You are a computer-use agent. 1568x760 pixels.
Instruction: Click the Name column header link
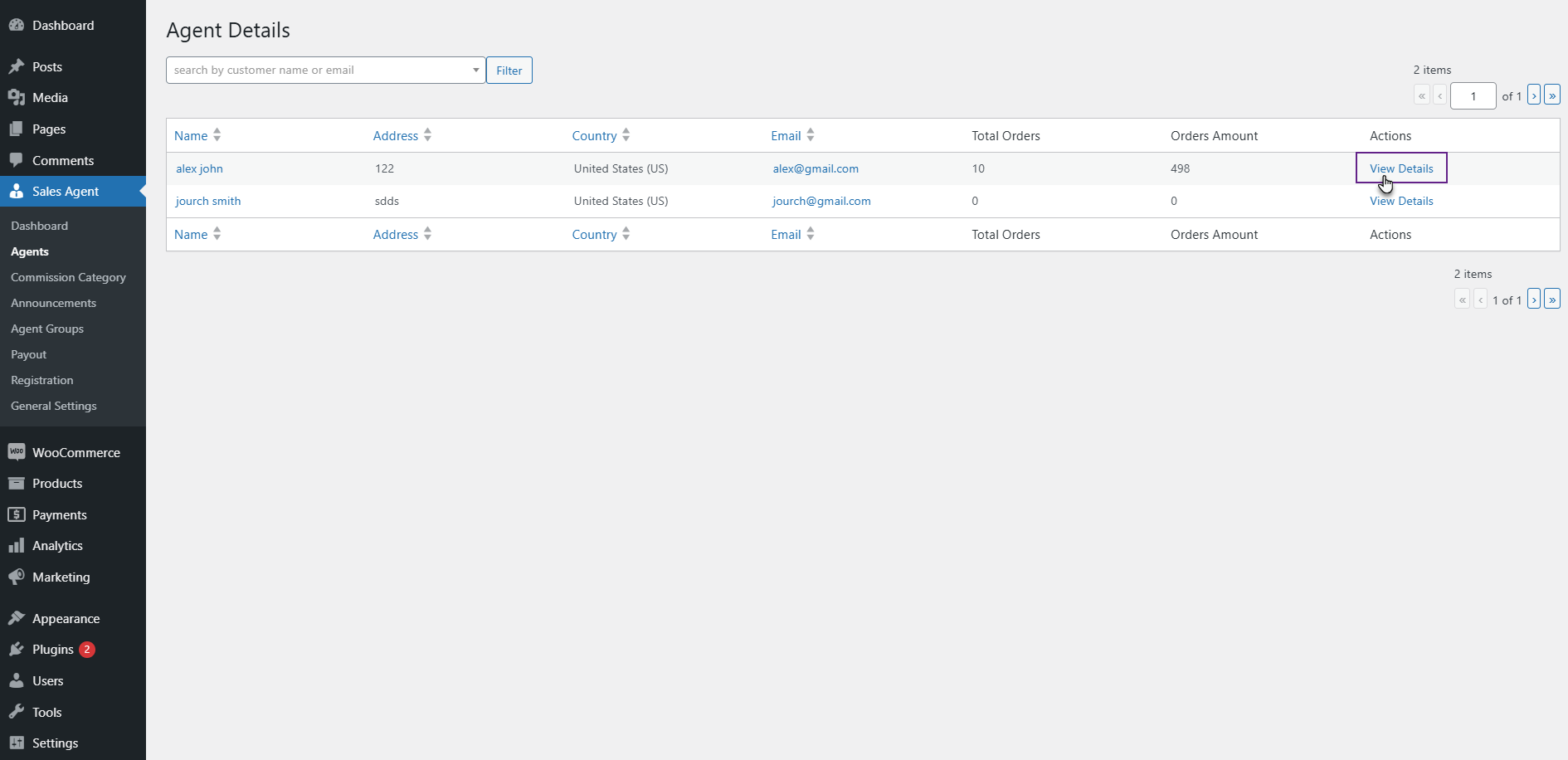(191, 135)
